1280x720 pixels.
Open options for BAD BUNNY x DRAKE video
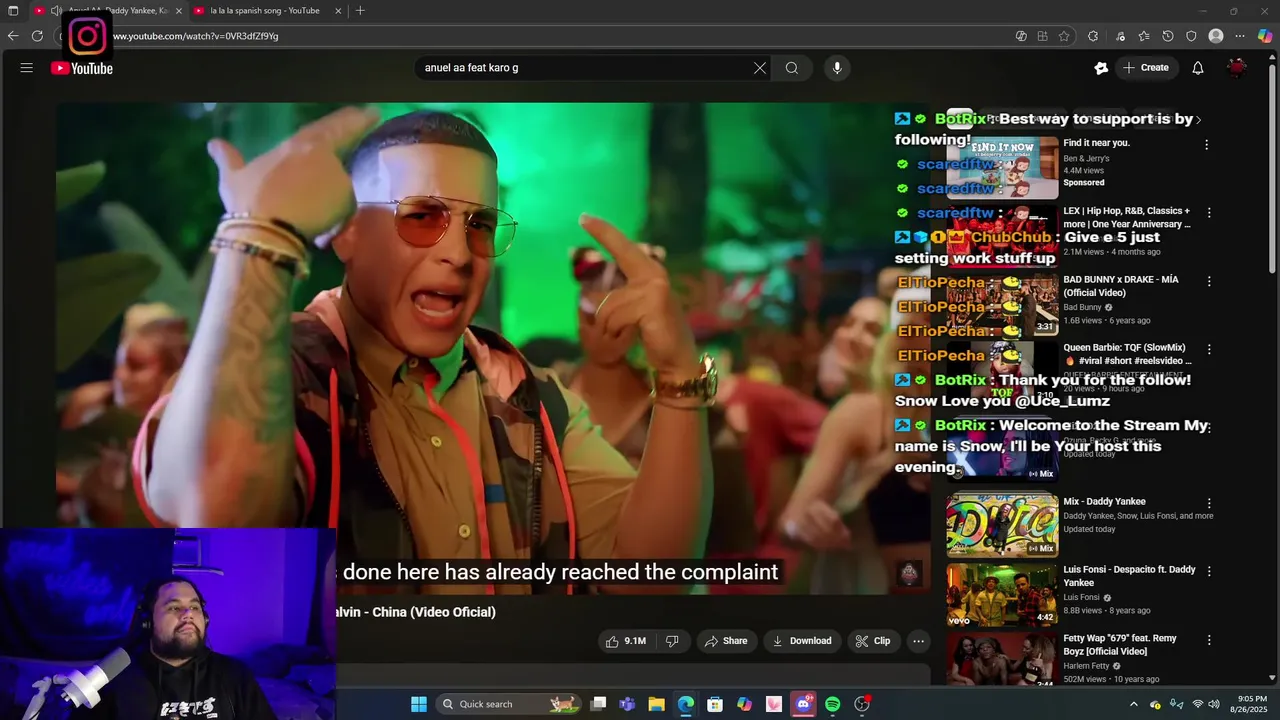coord(1209,282)
